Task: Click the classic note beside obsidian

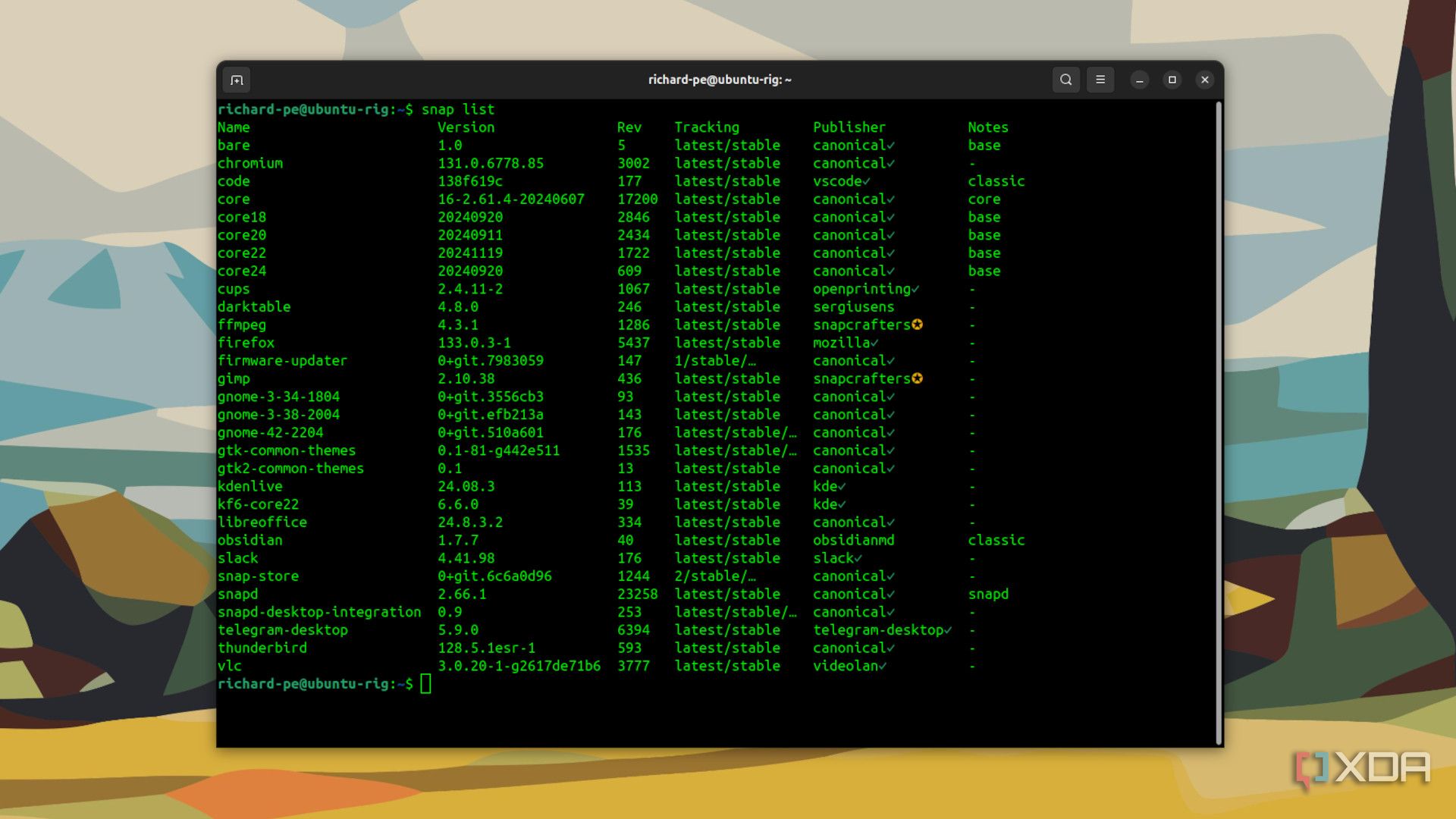Action: coord(996,540)
